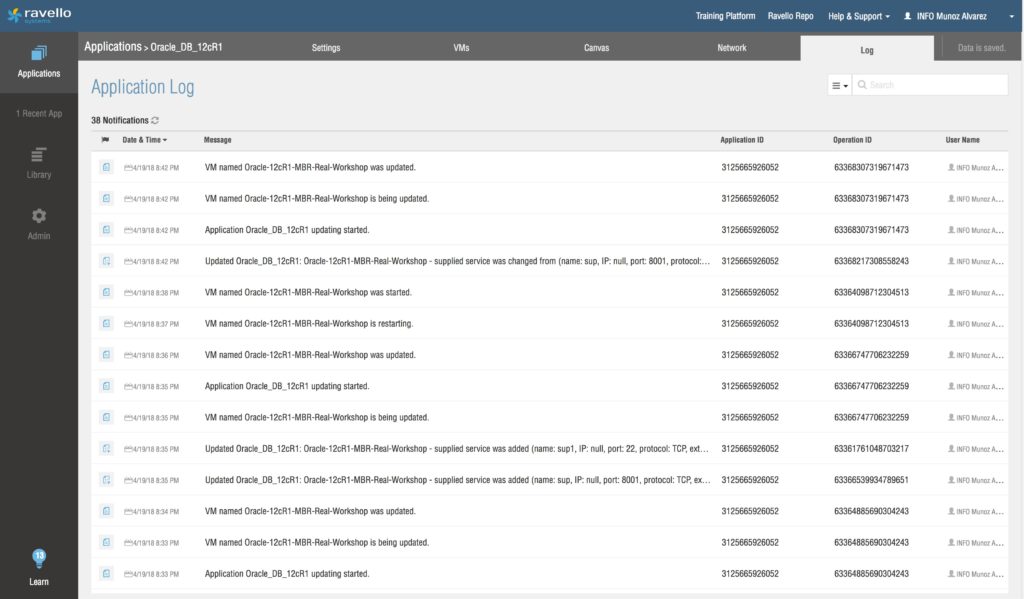Click the flag column header icon
The height and width of the screenshot is (599, 1024).
105,140
